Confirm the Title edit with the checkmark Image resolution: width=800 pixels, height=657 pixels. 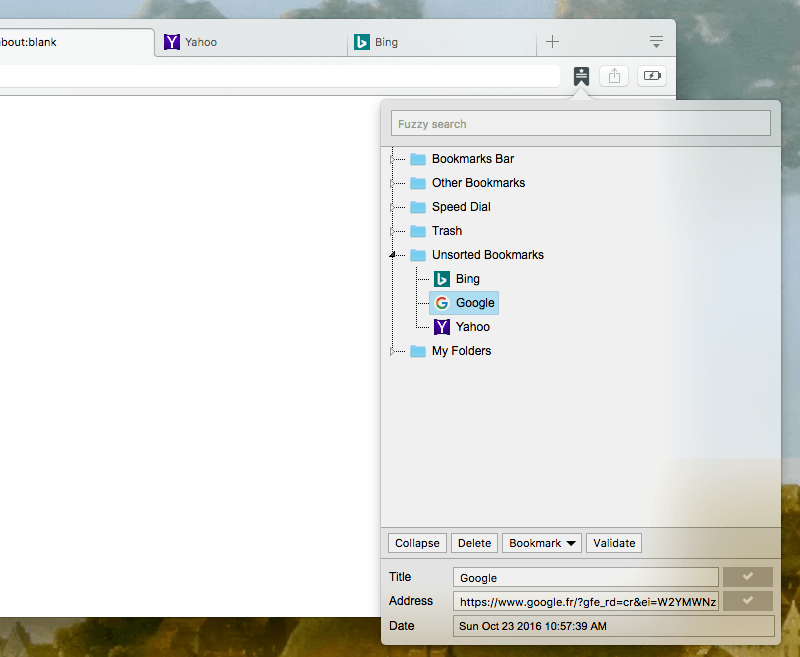coord(748,577)
